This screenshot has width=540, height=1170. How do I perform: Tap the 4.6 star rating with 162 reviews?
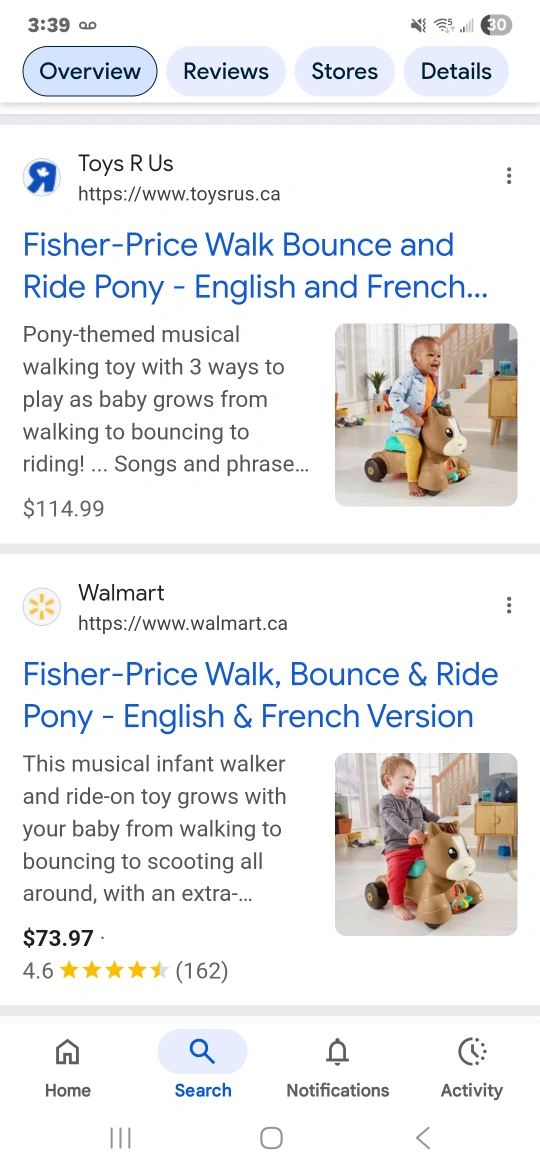point(125,971)
